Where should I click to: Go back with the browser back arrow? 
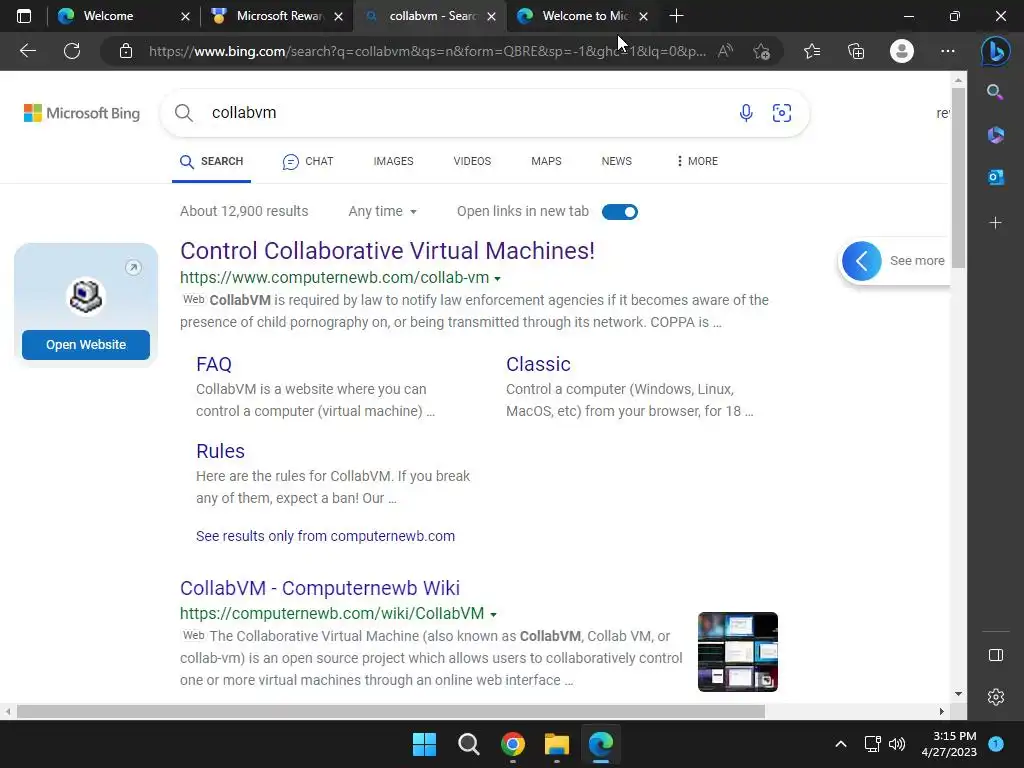coord(28,51)
